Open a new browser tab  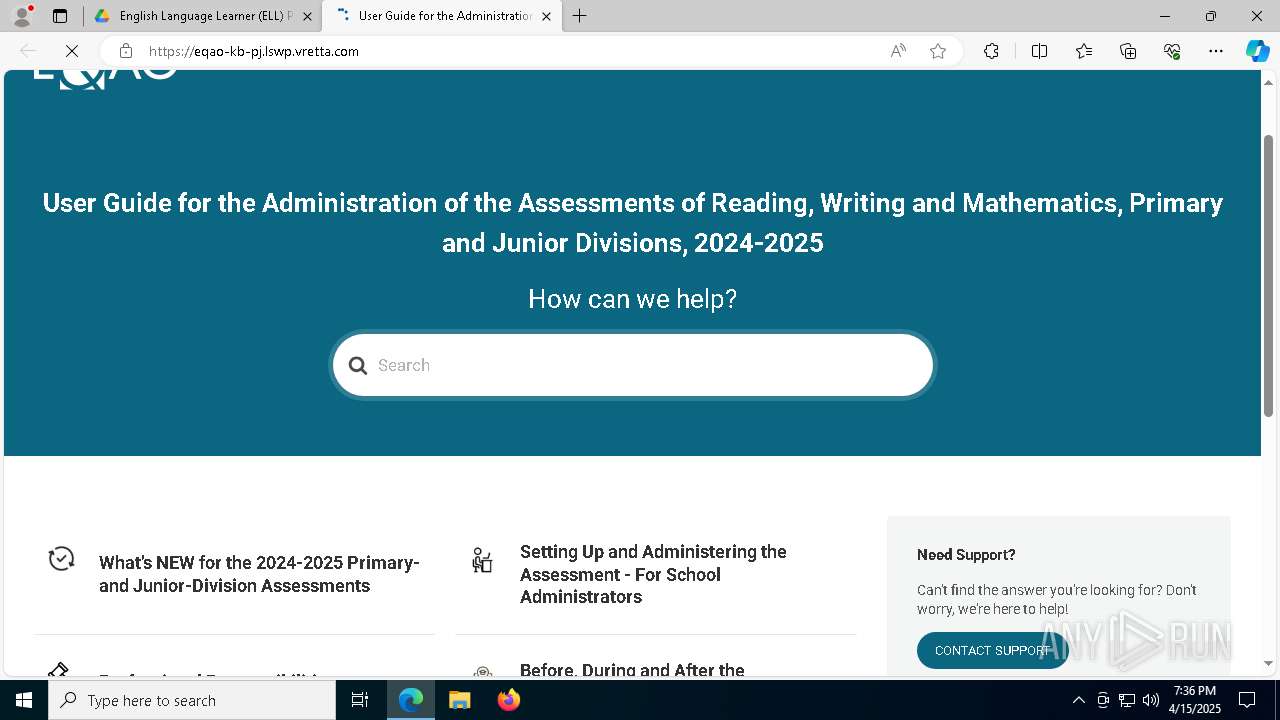[580, 16]
